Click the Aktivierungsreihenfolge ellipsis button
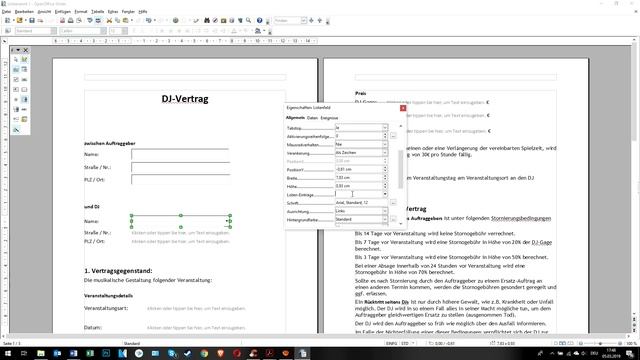 point(393,136)
